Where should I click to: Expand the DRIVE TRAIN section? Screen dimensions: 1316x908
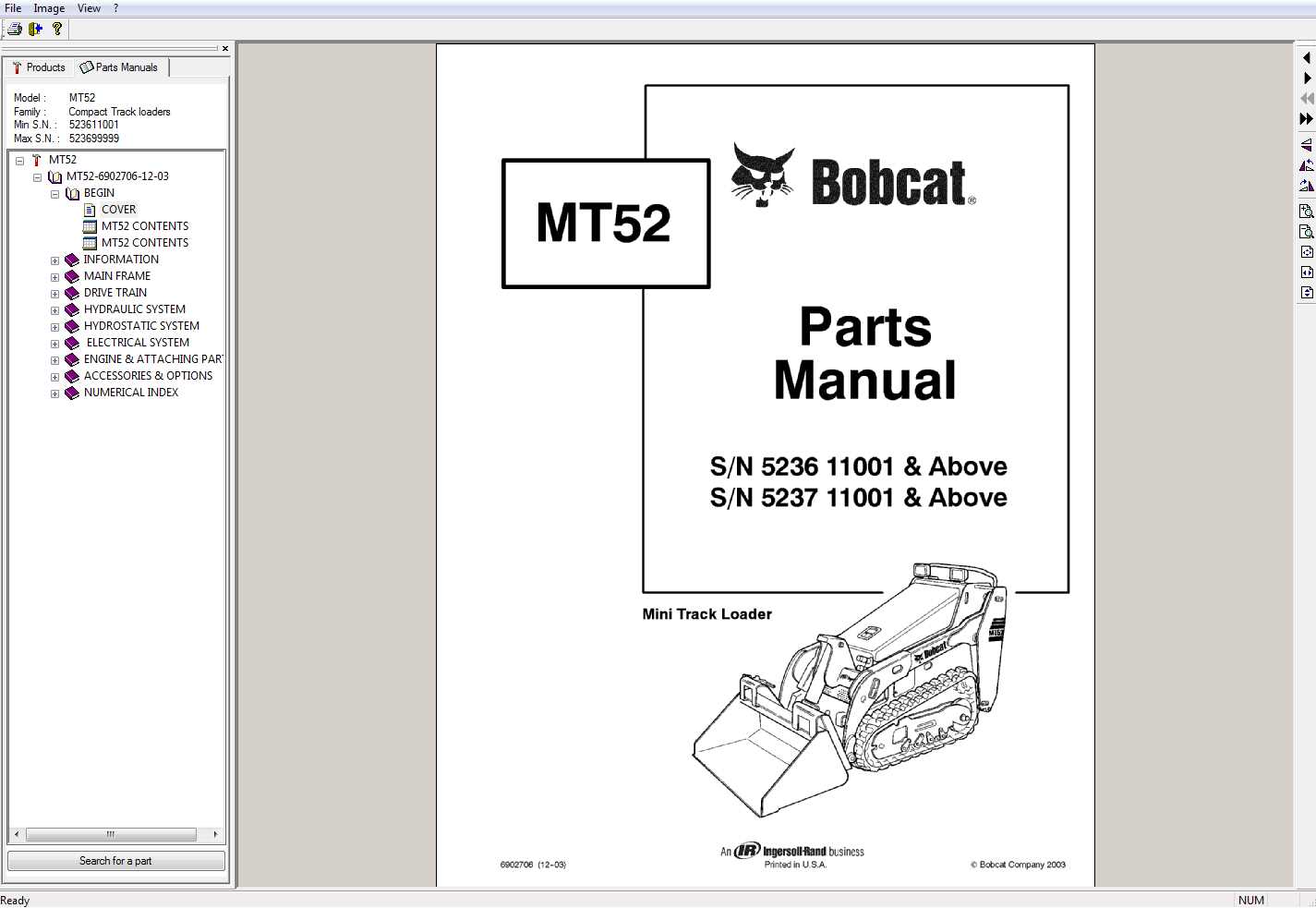(x=54, y=294)
